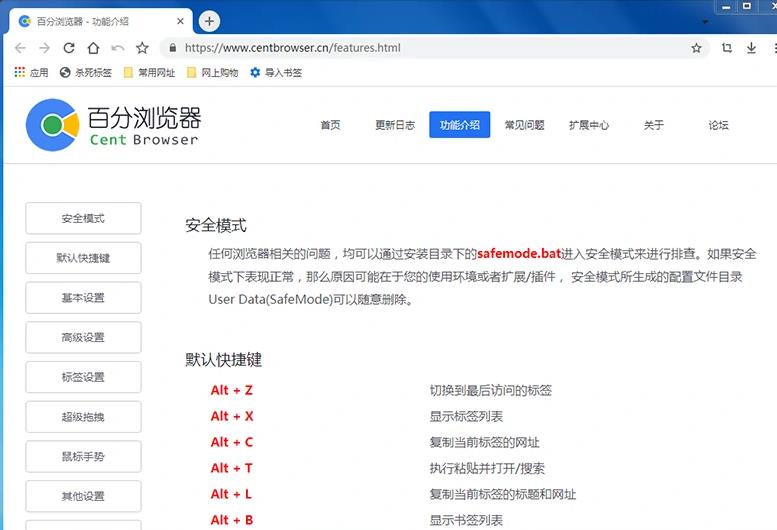Open 论坛 in site navigation
Screen dimensions: 777x530
point(718,125)
